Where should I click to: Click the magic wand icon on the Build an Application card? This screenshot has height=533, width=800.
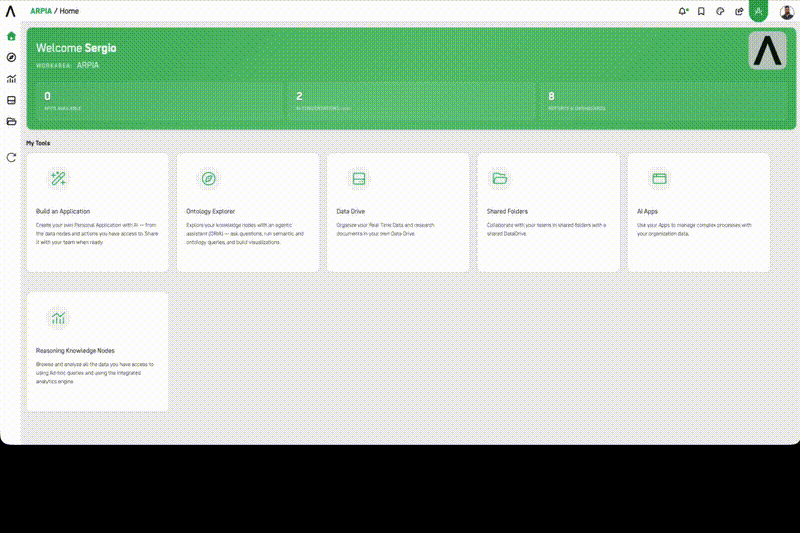click(x=58, y=179)
